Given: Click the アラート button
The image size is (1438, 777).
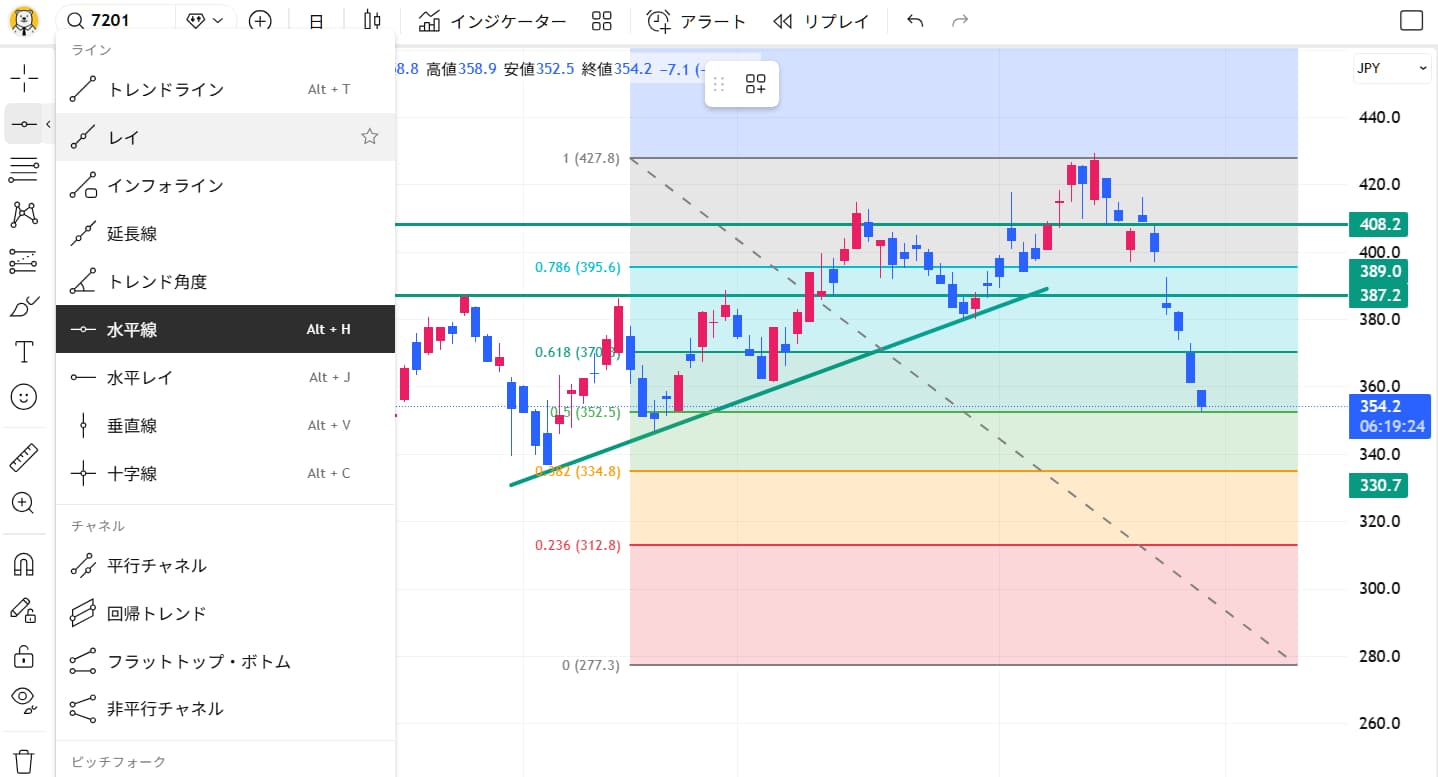Looking at the screenshot, I should (x=696, y=21).
